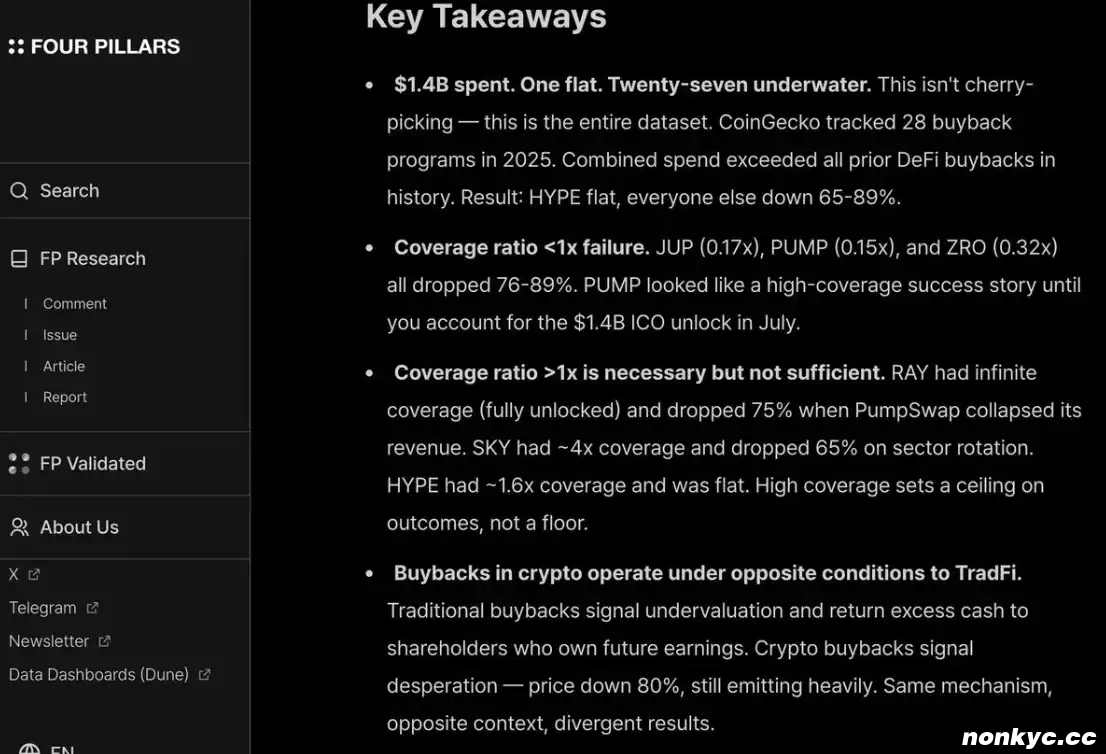Image resolution: width=1106 pixels, height=754 pixels.
Task: Click the FP Research book icon
Action: point(19,259)
